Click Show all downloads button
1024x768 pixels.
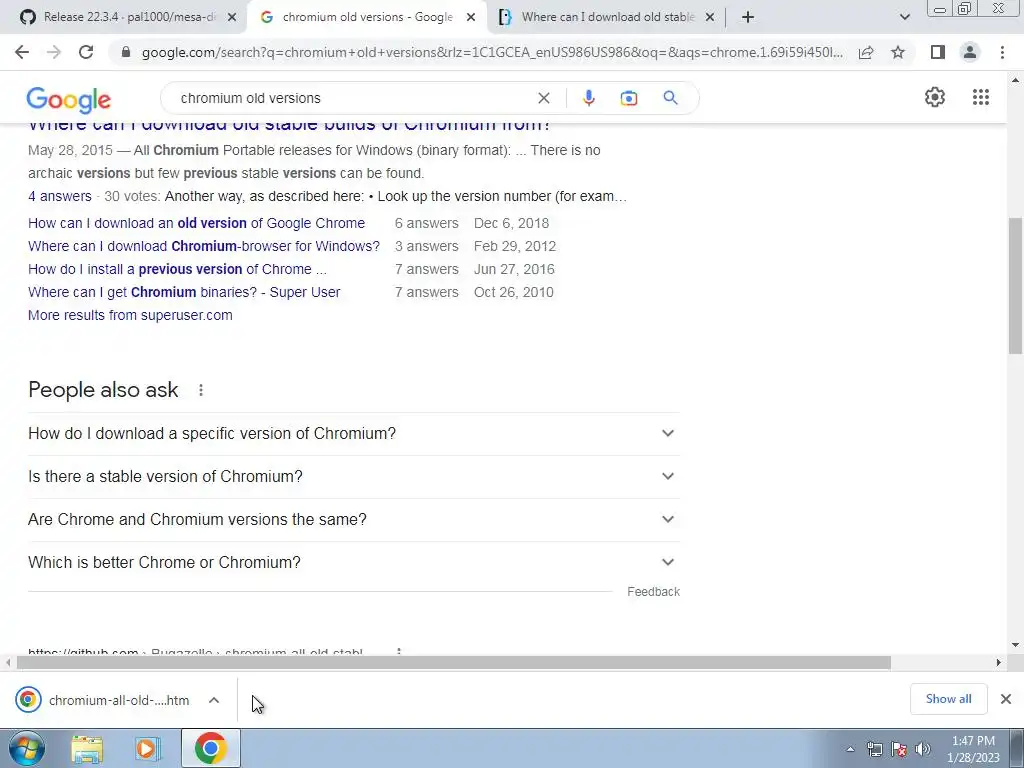(x=948, y=699)
